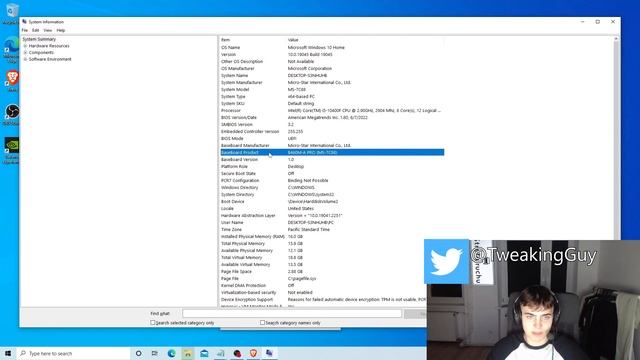Select System Summary in the tree
640x360 pixels.
tap(39, 39)
